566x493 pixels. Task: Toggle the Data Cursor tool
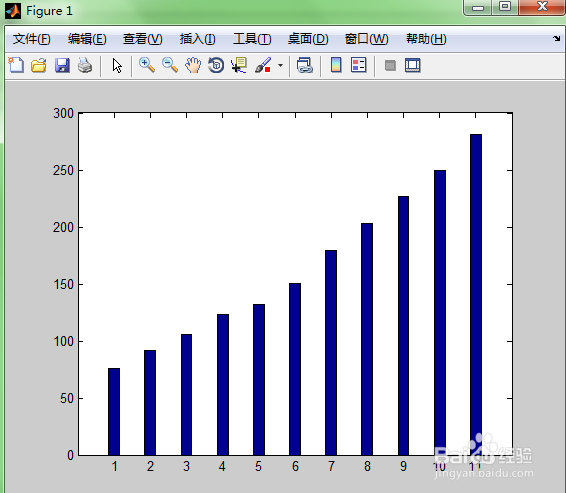(239, 65)
